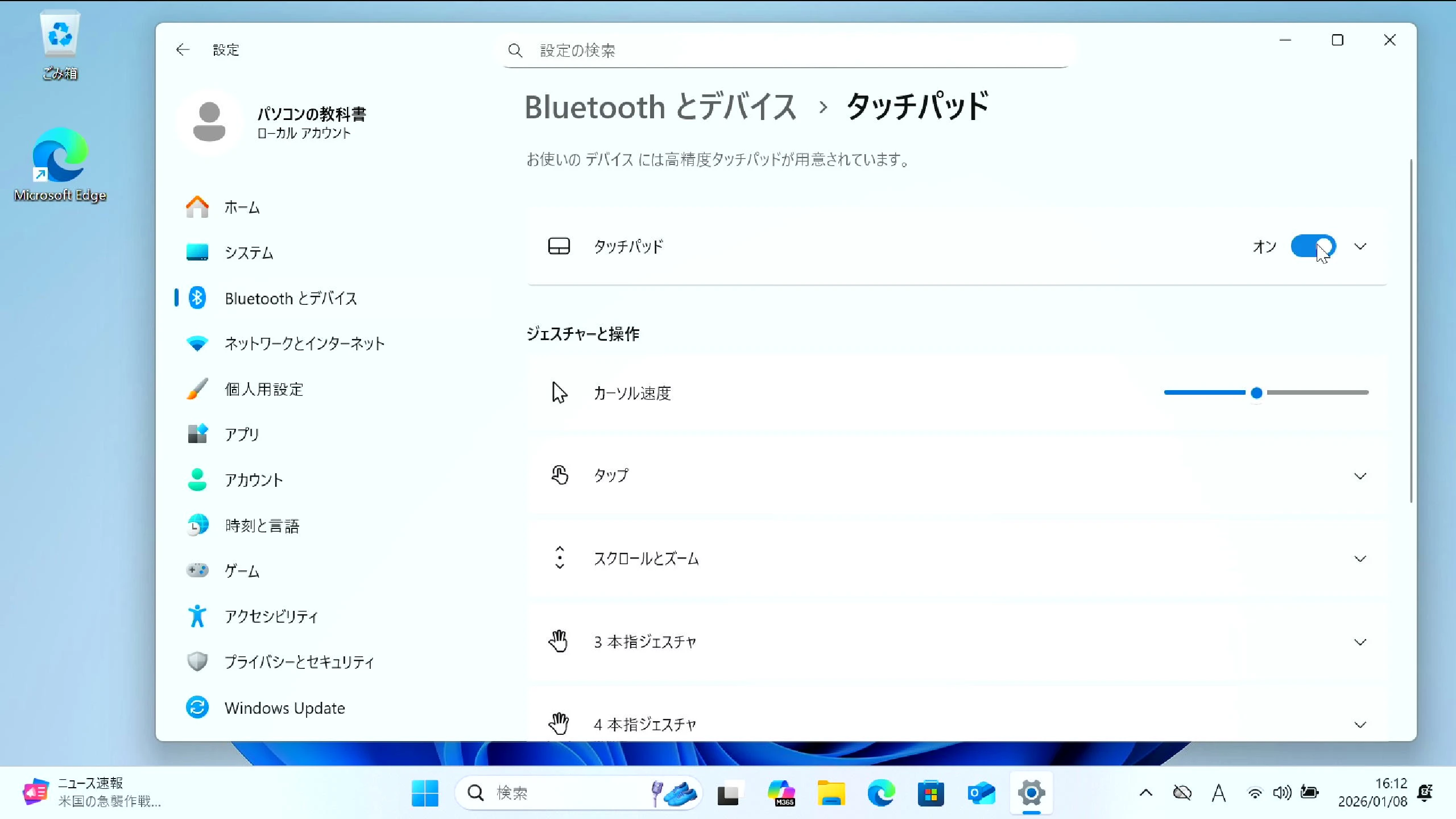Open Windows Update from sidebar
Screen dimensions: 1456x819
pyautogui.click(x=284, y=708)
